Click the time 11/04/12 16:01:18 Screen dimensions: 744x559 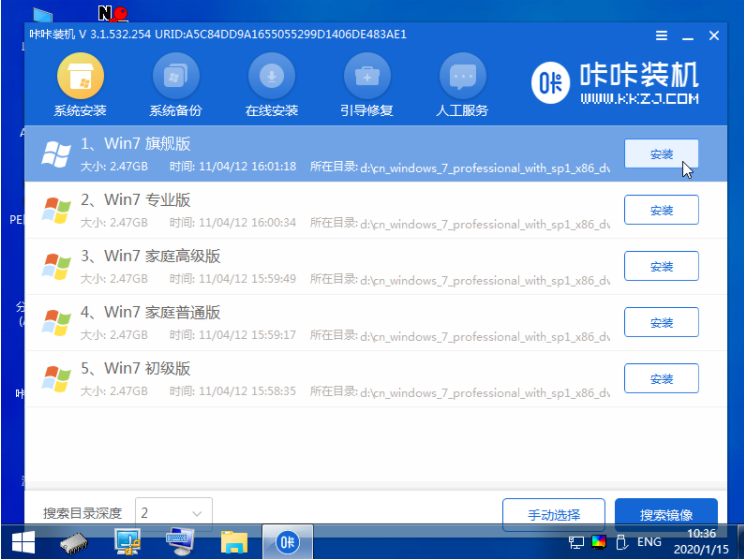247,167
